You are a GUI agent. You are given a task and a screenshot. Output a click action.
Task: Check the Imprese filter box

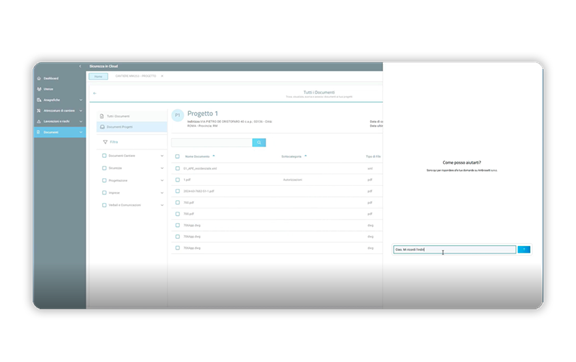point(104,193)
